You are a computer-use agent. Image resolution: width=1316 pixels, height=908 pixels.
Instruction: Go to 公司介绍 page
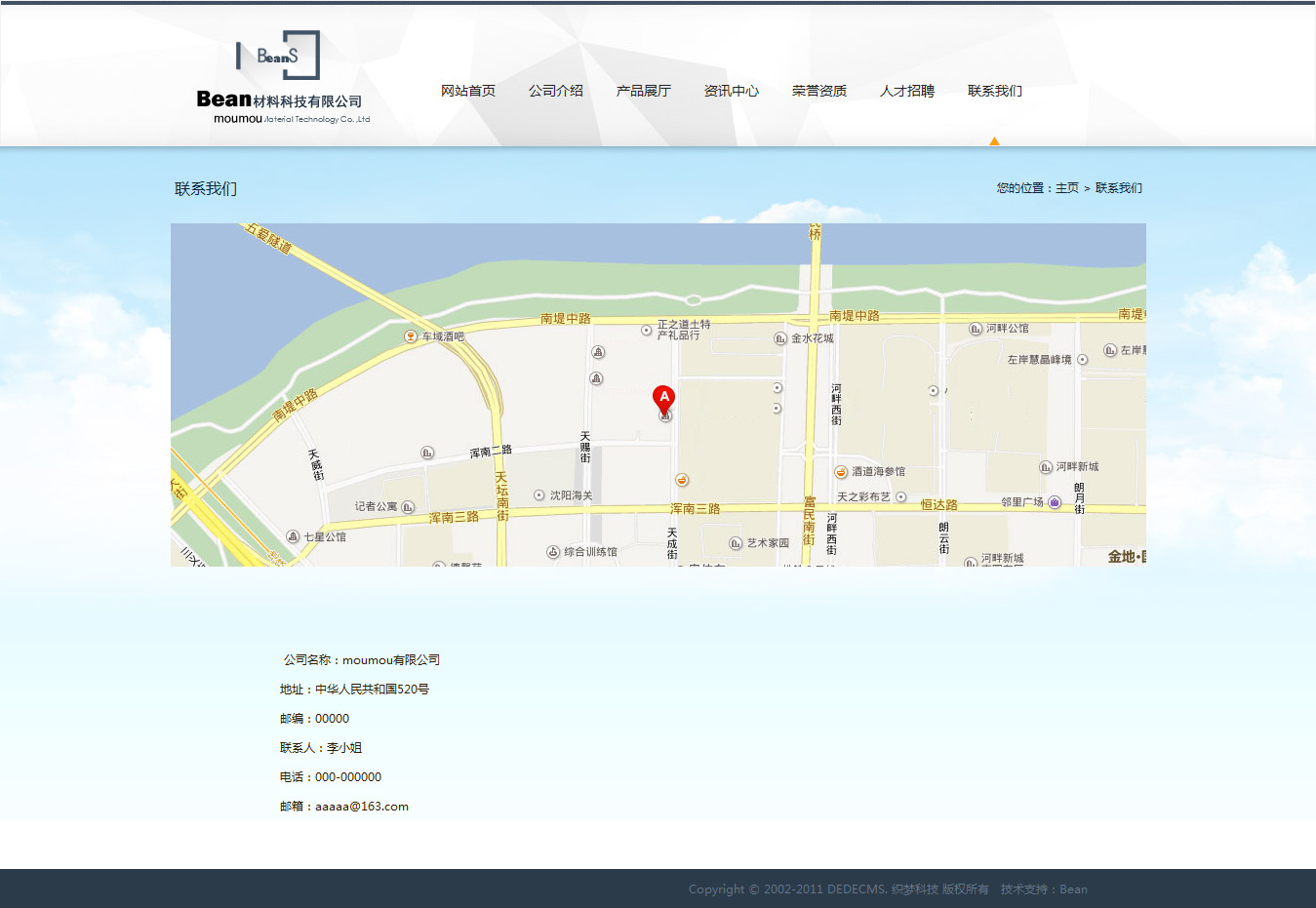pos(556,91)
